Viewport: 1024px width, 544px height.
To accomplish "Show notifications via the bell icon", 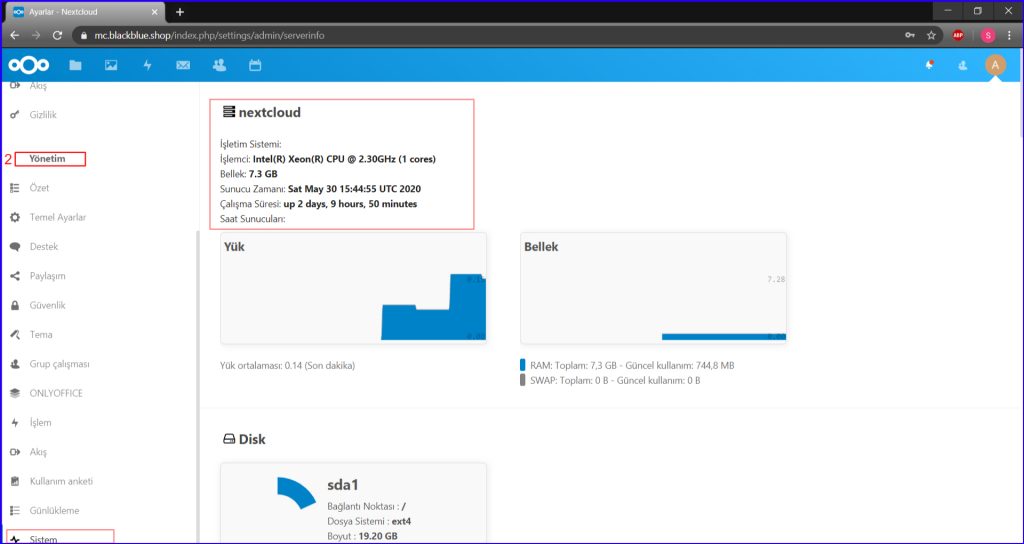I will point(929,65).
